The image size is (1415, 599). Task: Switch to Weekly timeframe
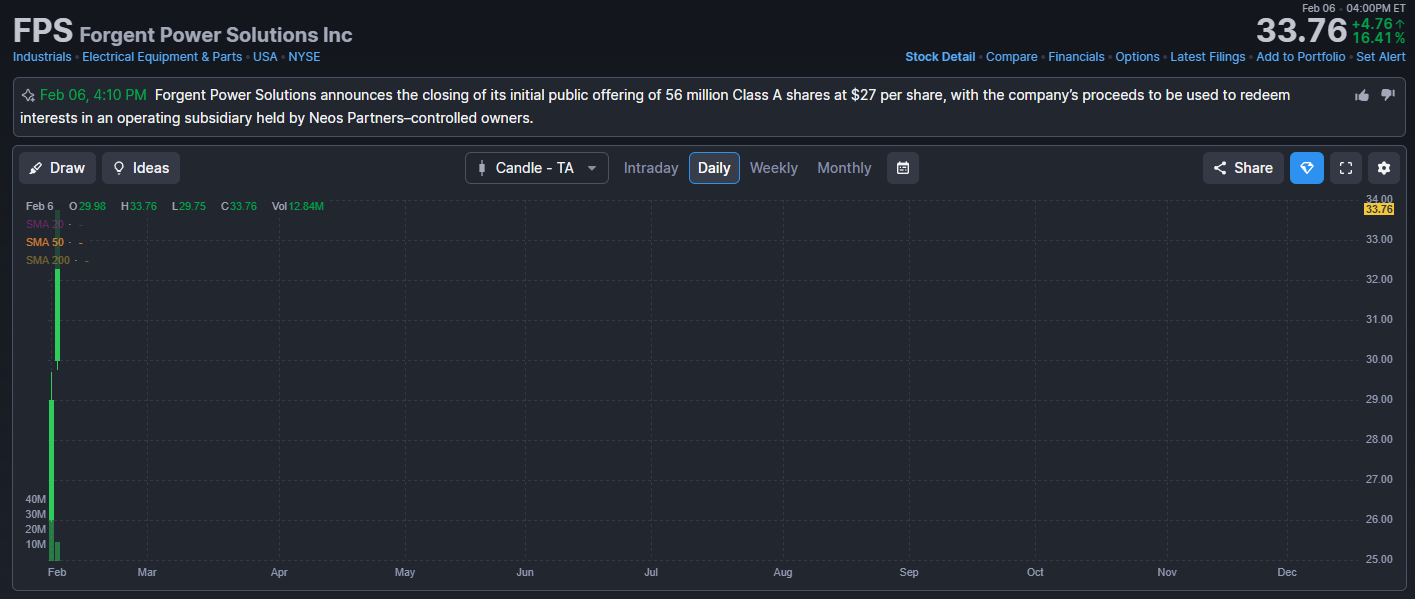tap(774, 168)
